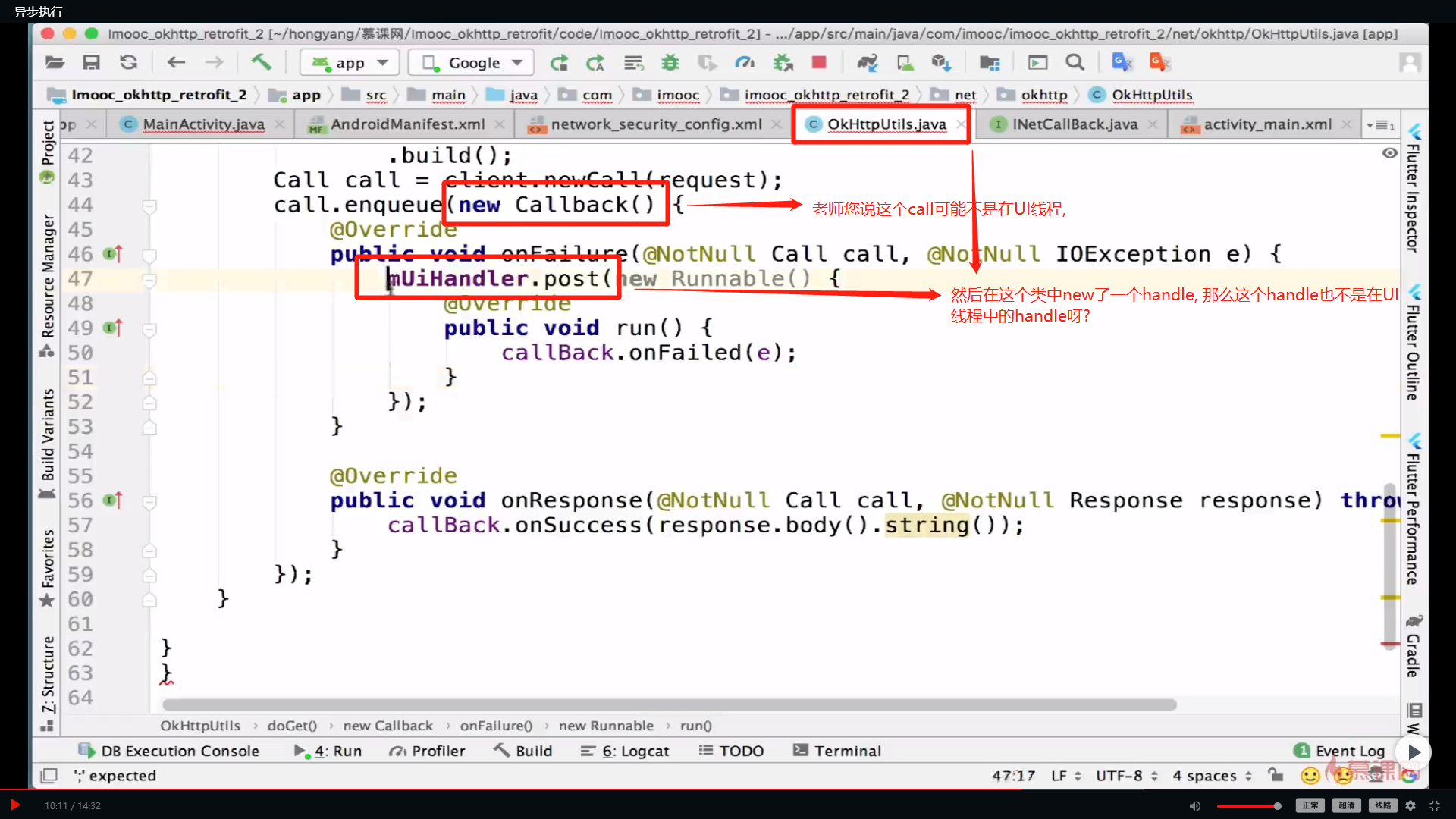Switch to the MainActivity.java tab
This screenshot has height=819, width=1456.
[202, 124]
